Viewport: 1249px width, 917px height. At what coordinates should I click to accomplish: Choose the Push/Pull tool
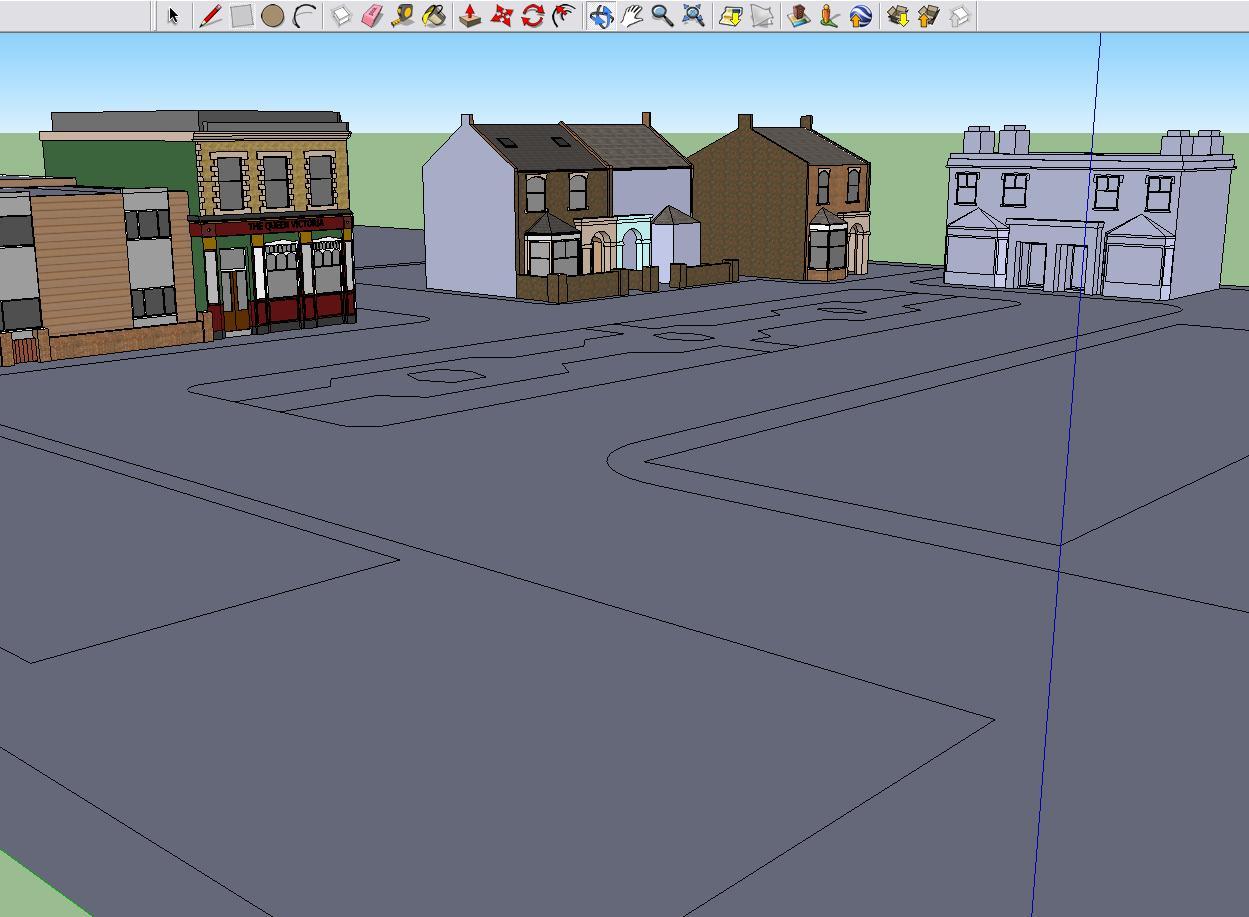click(470, 16)
